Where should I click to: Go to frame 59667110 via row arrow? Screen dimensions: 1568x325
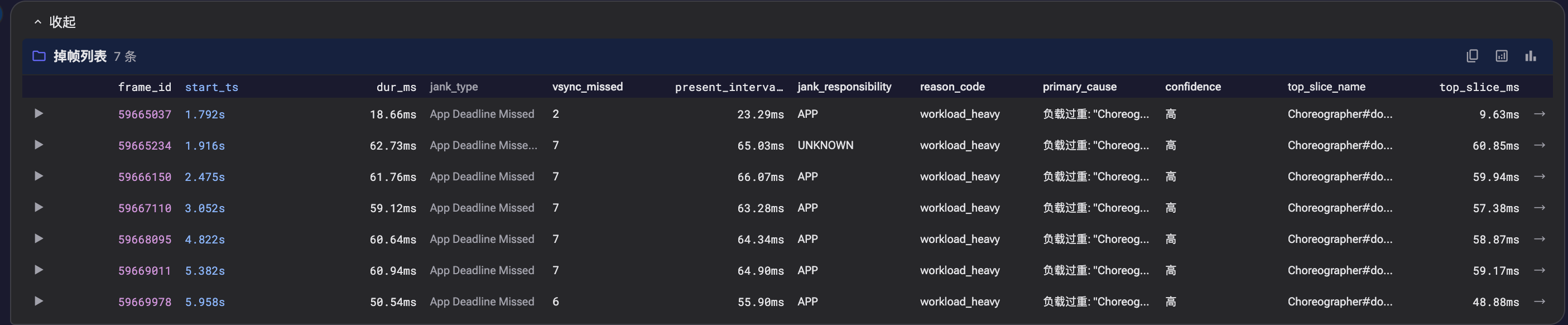tap(1539, 208)
